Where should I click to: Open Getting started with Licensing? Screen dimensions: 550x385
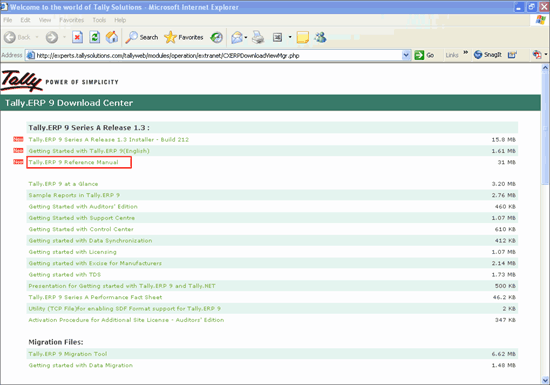(x=72, y=252)
